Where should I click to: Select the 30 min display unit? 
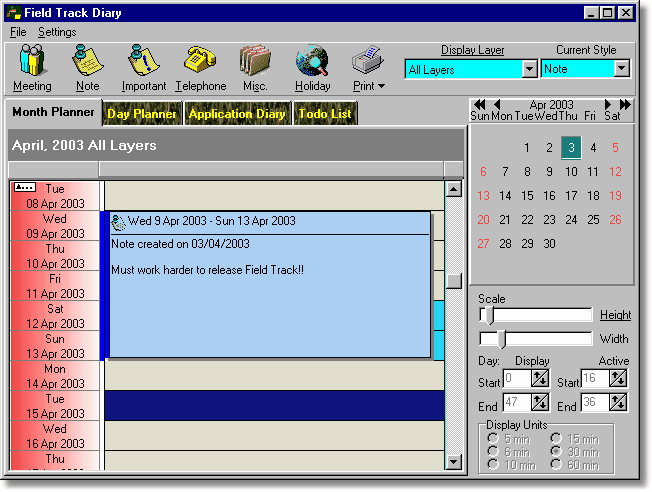tap(556, 451)
